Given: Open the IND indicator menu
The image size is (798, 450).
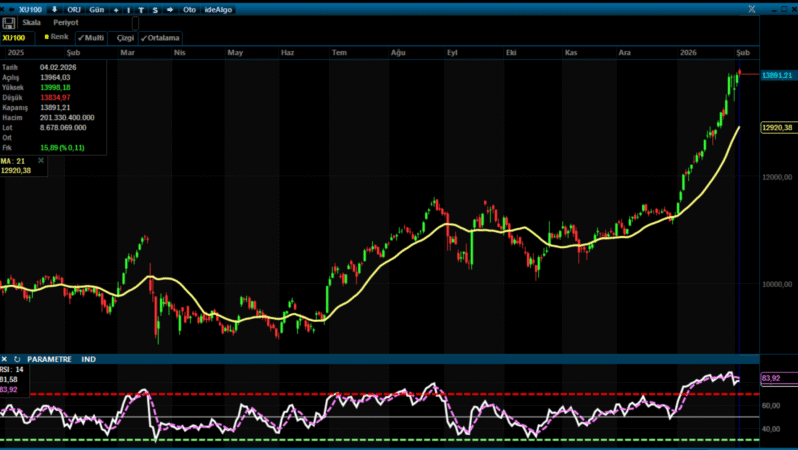Looking at the screenshot, I should point(88,358).
